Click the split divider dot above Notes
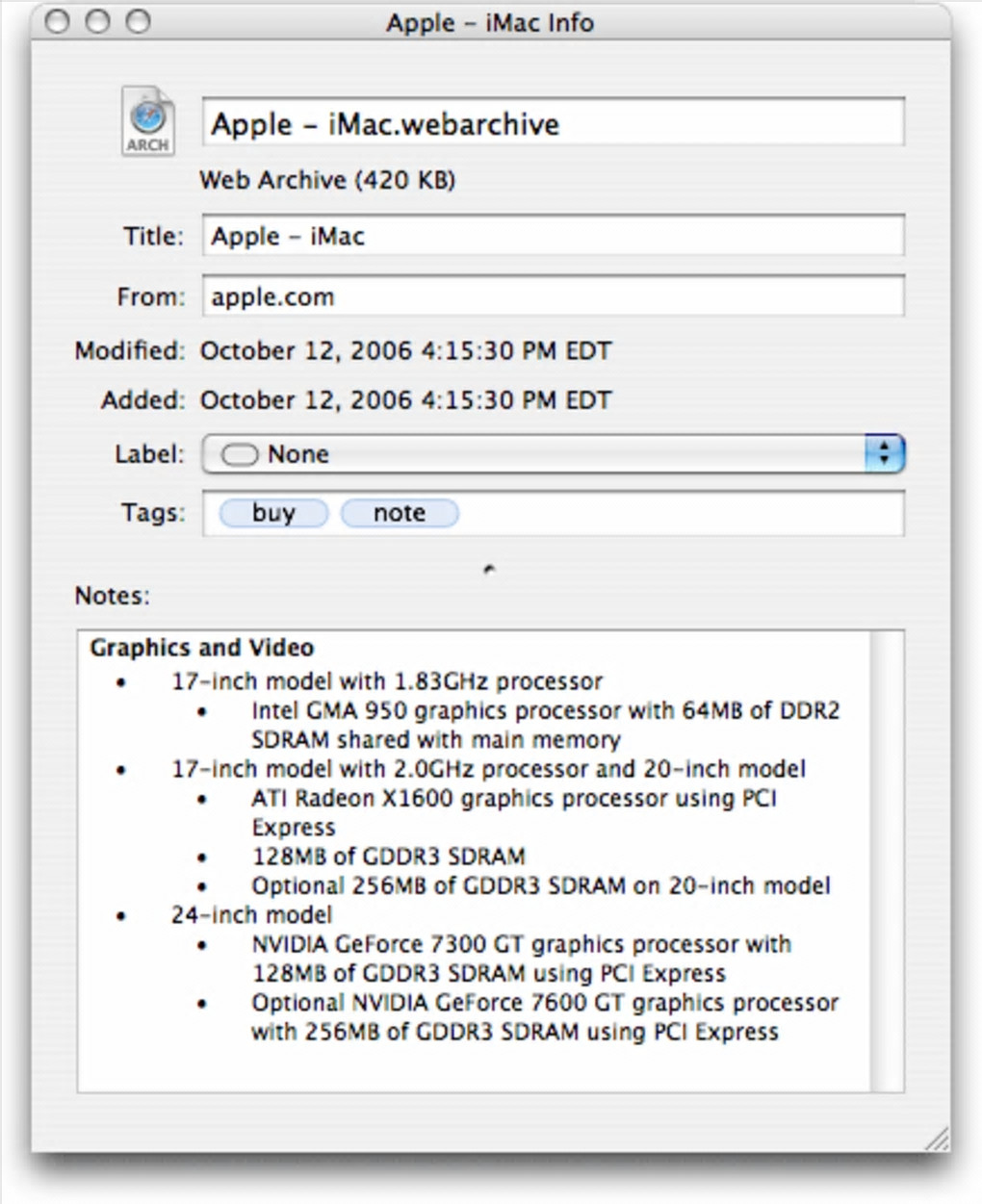This screenshot has height=1204, width=982. 489,569
